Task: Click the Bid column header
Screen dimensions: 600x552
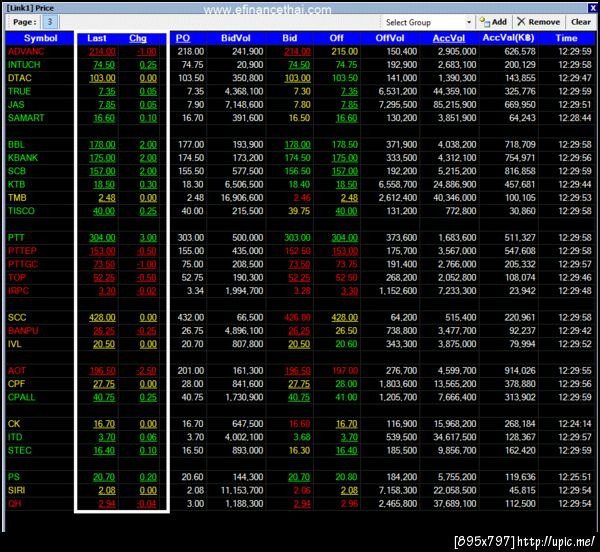Action: [x=290, y=38]
